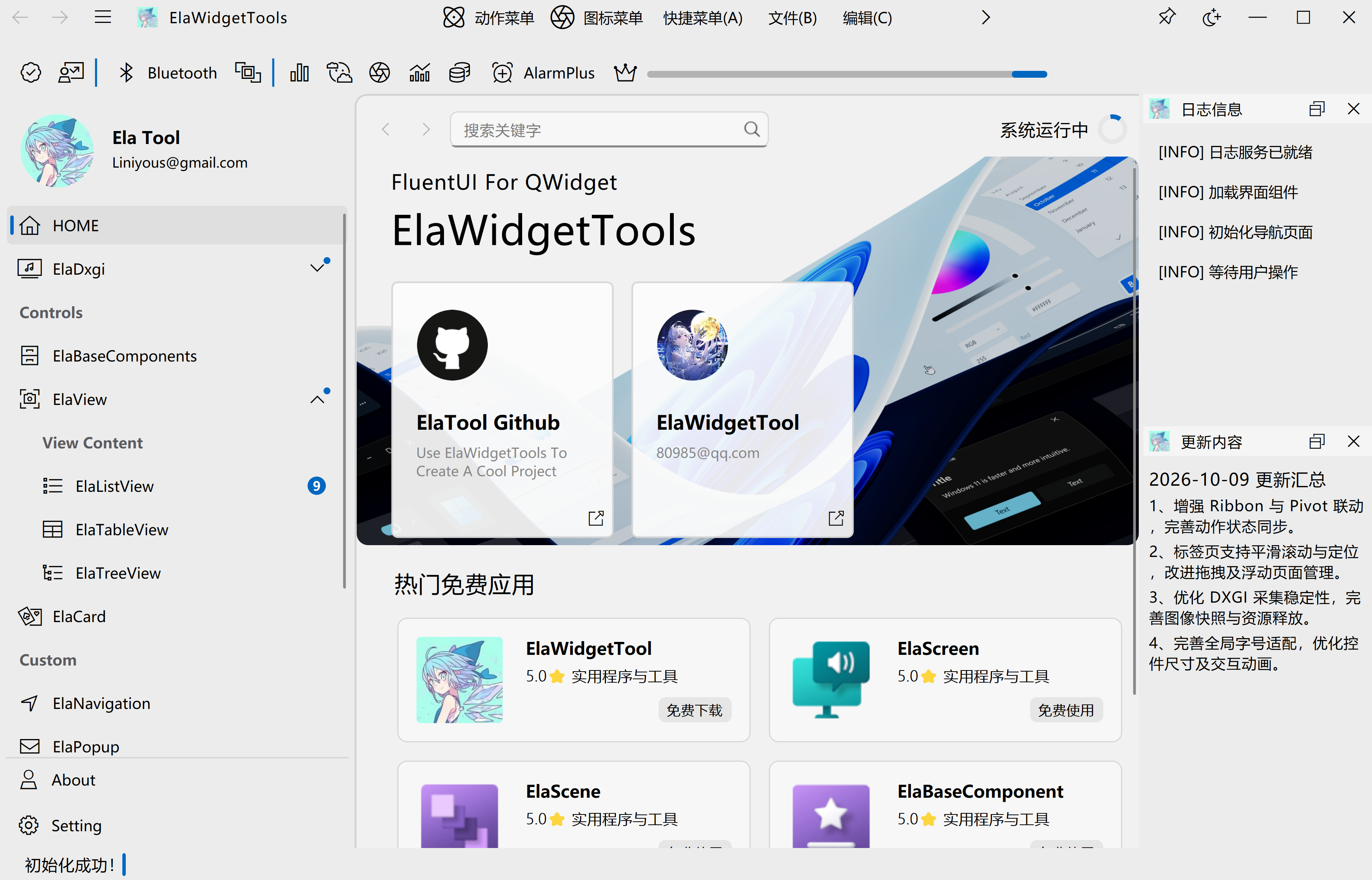
Task: Open the hamburger navigation menu icon
Action: point(103,17)
